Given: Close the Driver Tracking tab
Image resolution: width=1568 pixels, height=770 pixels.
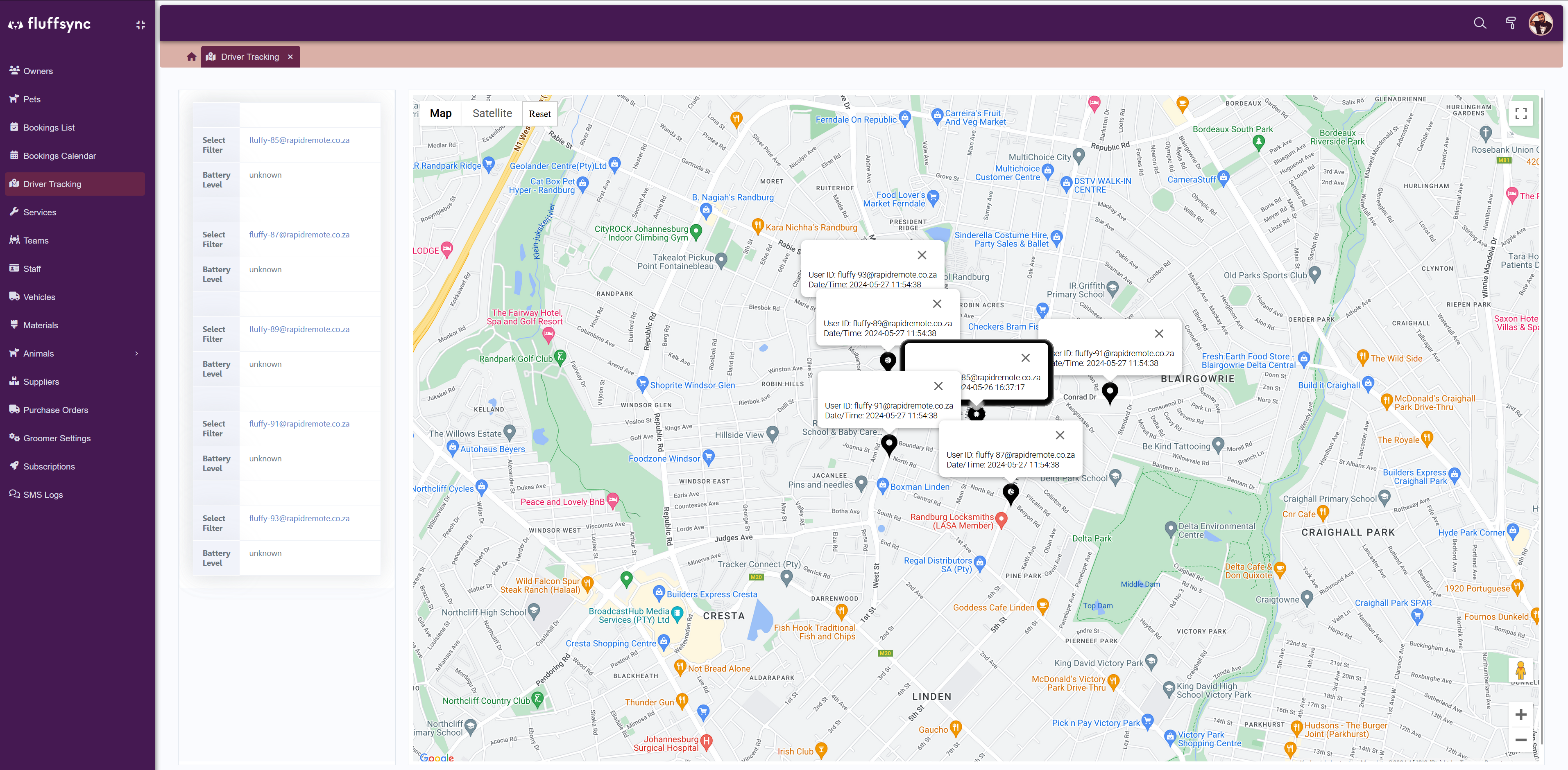Looking at the screenshot, I should click(x=290, y=56).
